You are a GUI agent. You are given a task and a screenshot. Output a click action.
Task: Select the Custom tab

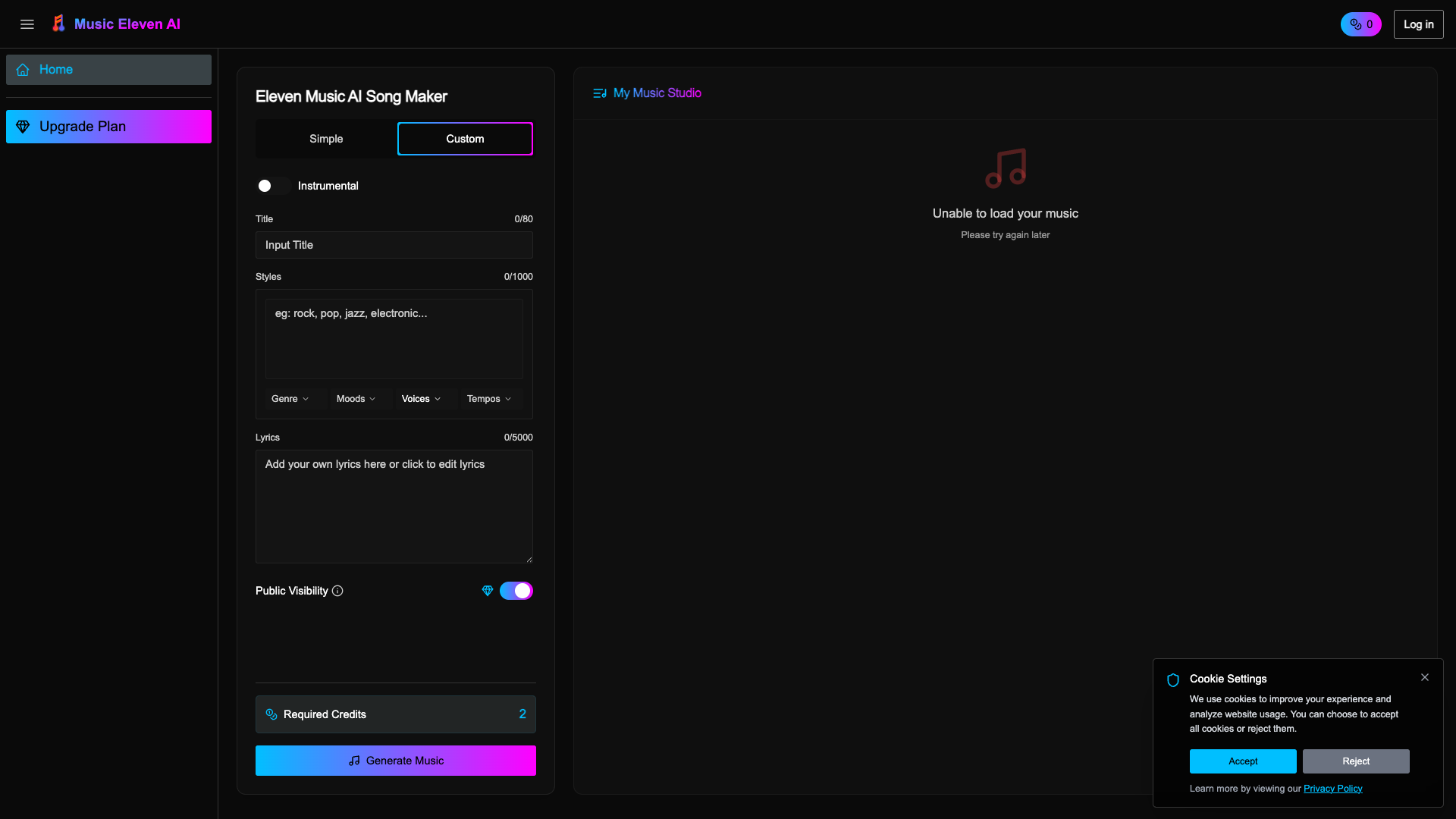465,139
